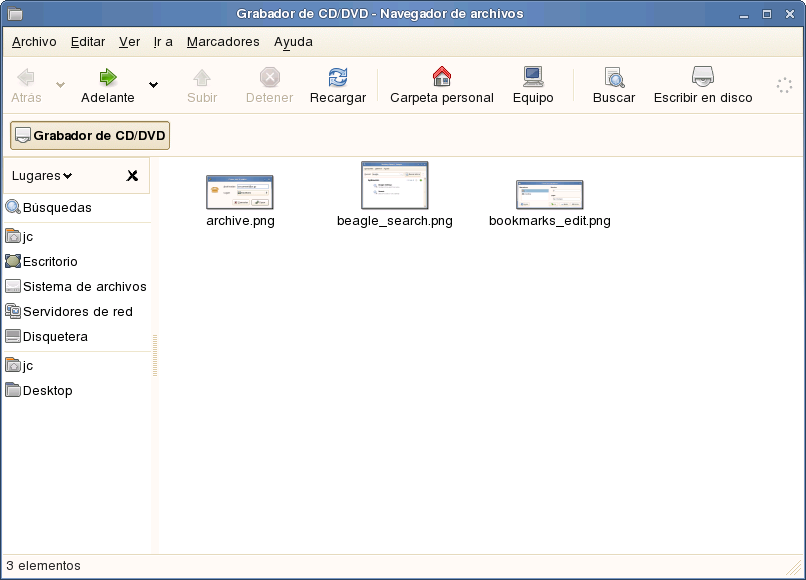Maximize the file browser window
Screen dimensions: 806x580
(x=766, y=14)
